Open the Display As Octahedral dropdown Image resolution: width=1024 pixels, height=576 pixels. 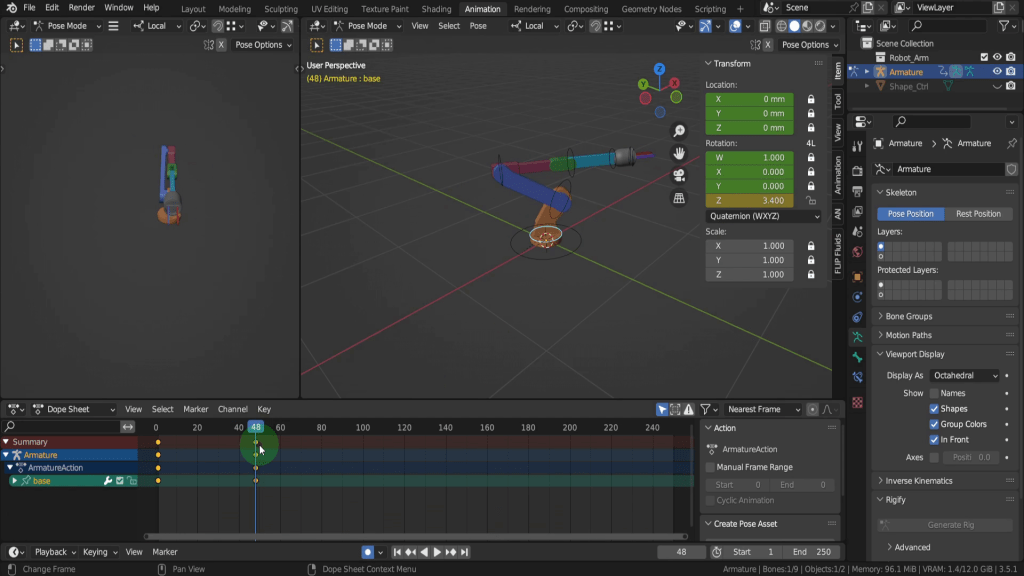pyautogui.click(x=964, y=375)
